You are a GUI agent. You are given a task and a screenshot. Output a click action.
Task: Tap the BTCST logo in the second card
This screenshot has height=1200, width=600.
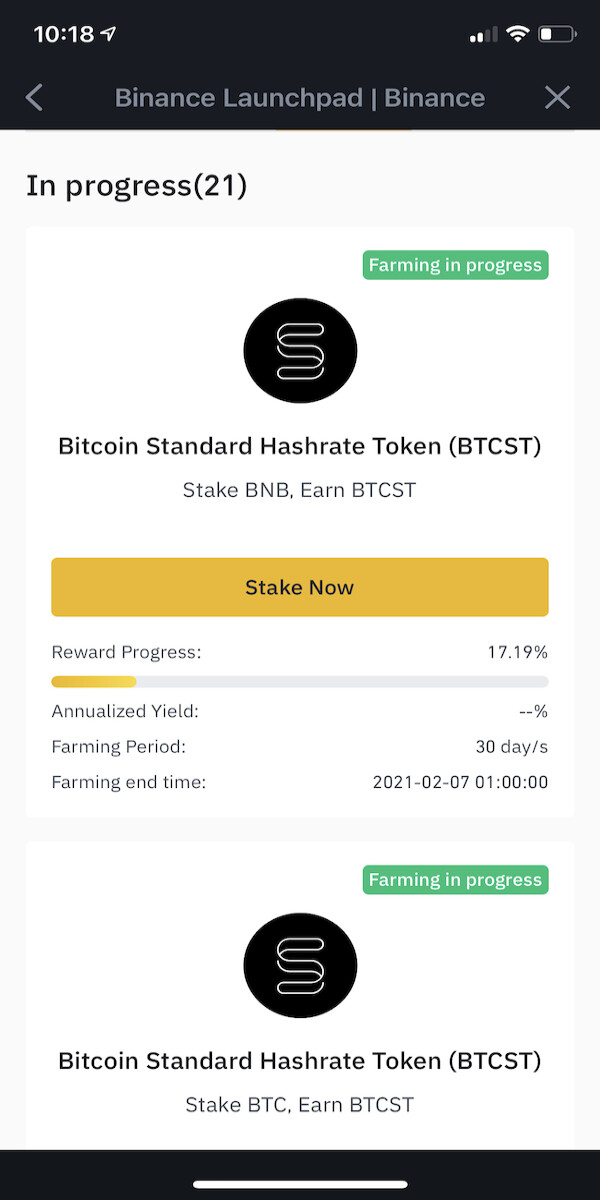pyautogui.click(x=300, y=965)
